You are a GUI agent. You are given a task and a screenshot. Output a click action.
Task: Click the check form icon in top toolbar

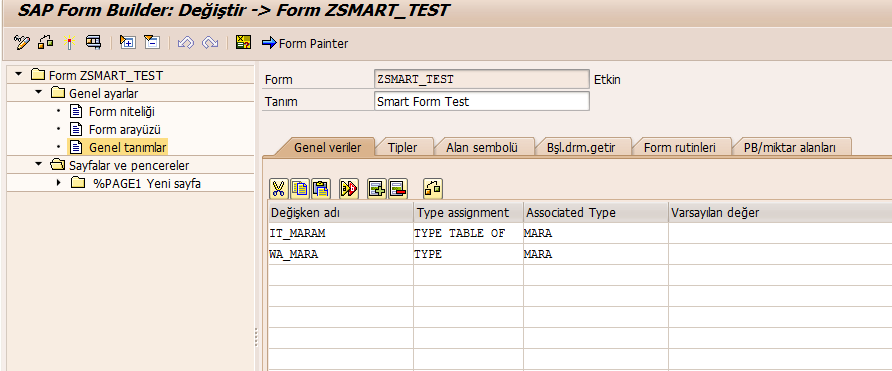pos(46,43)
